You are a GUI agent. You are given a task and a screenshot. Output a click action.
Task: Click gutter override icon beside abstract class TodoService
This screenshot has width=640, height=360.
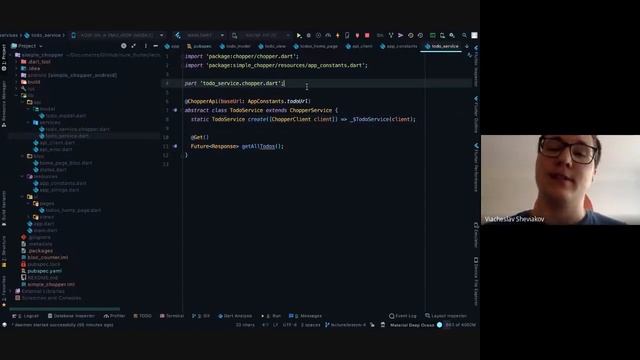(x=175, y=110)
